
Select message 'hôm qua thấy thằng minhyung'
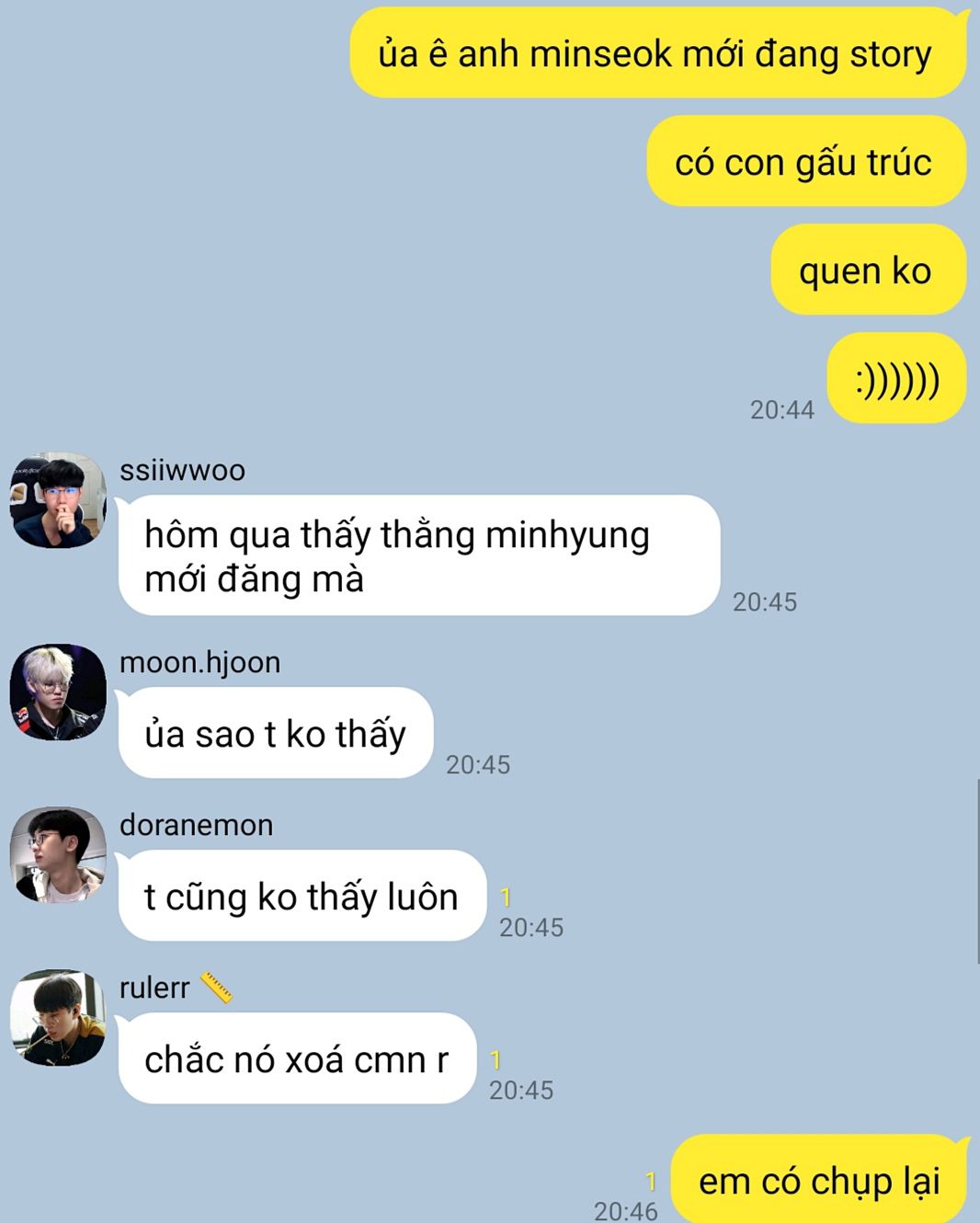coord(419,555)
